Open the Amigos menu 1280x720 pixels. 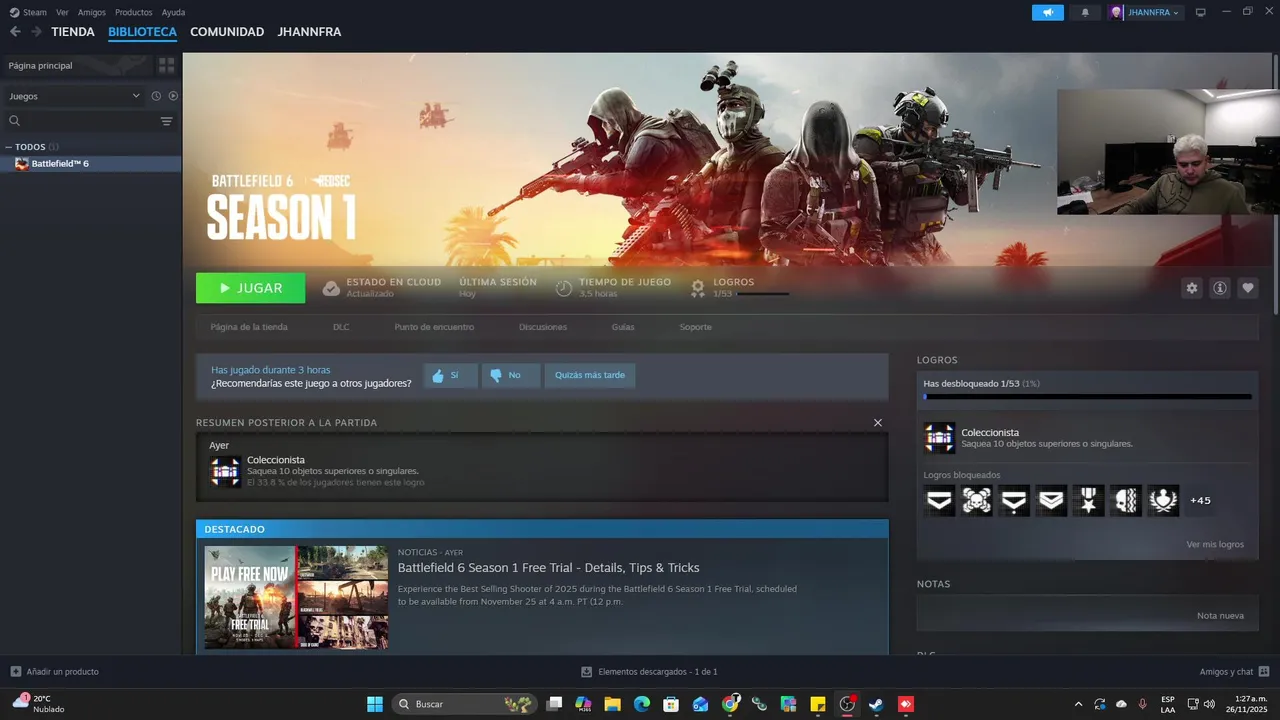tap(92, 12)
